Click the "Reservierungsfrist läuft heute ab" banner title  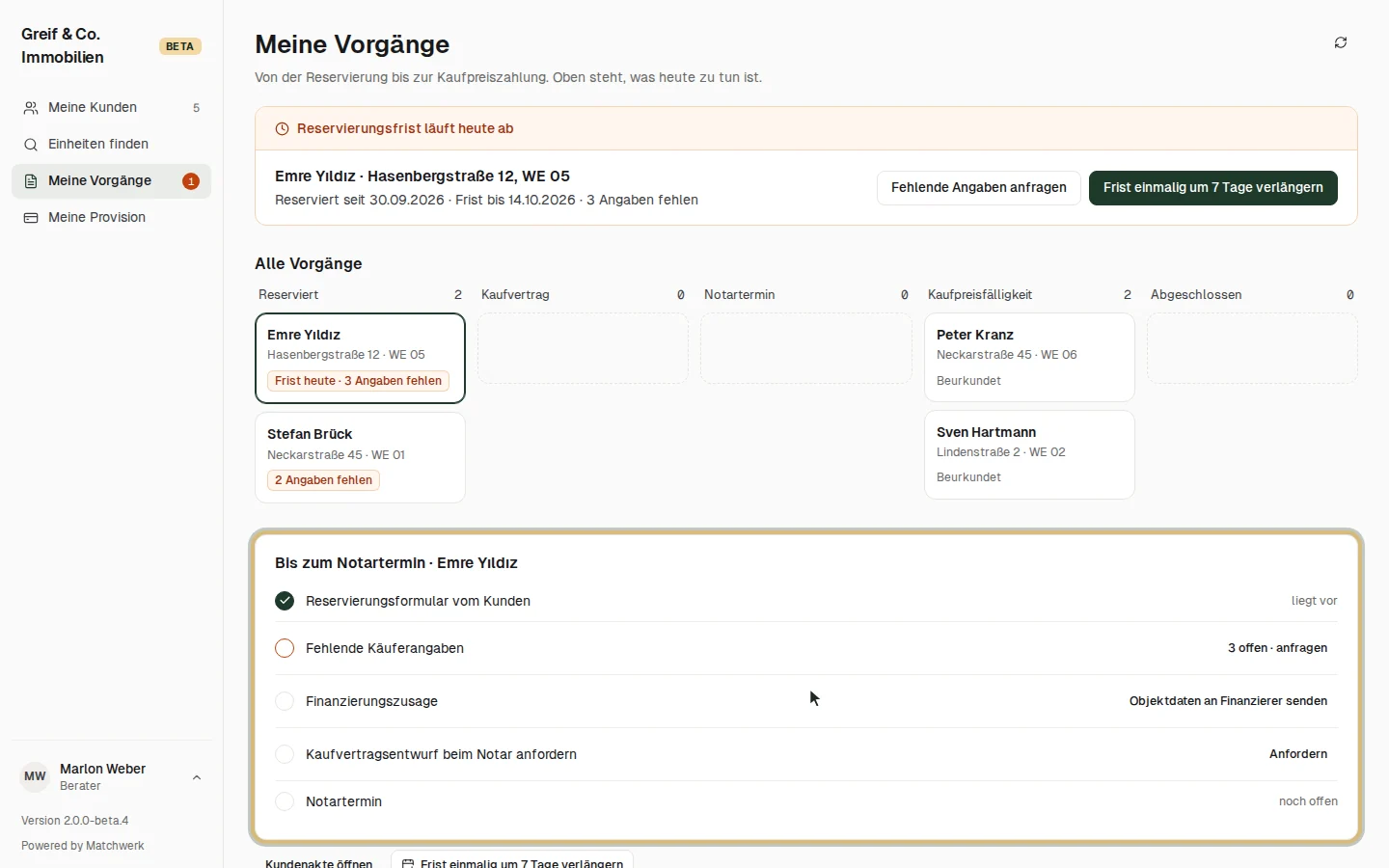pos(405,129)
